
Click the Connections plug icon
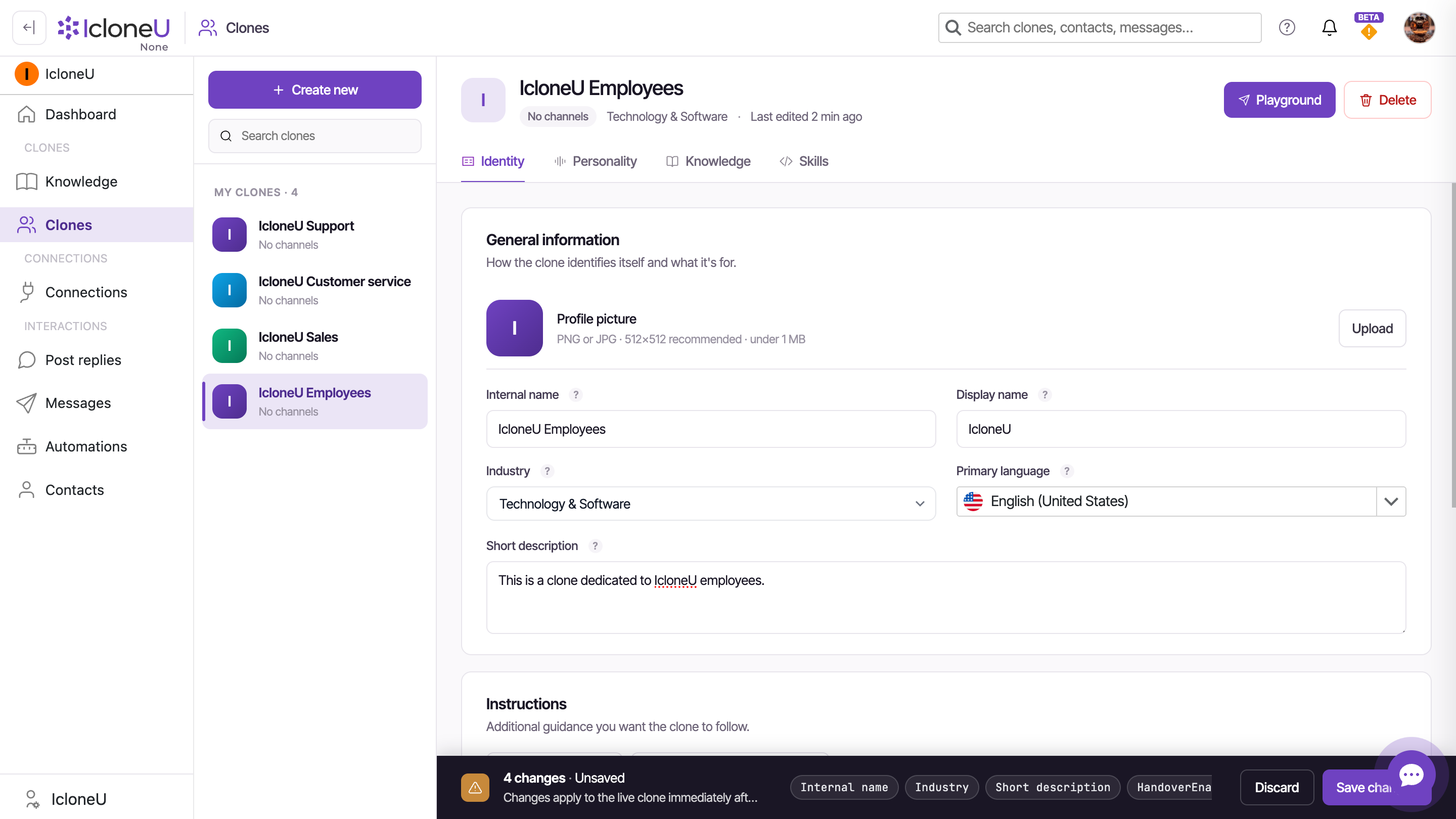pos(27,292)
